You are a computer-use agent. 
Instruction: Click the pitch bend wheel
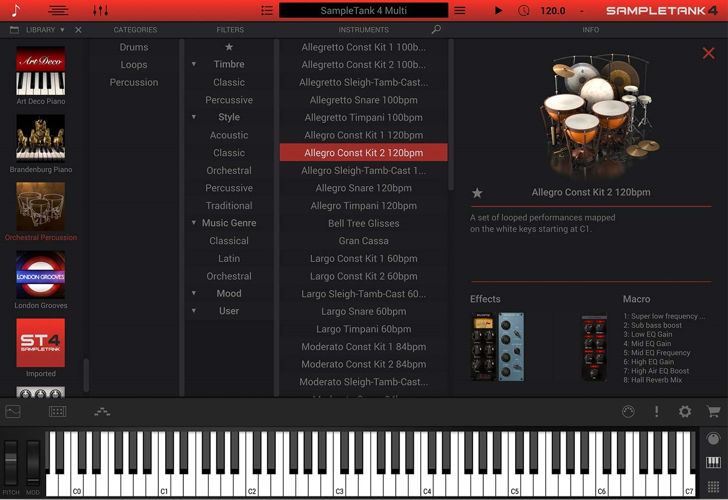tap(11, 463)
